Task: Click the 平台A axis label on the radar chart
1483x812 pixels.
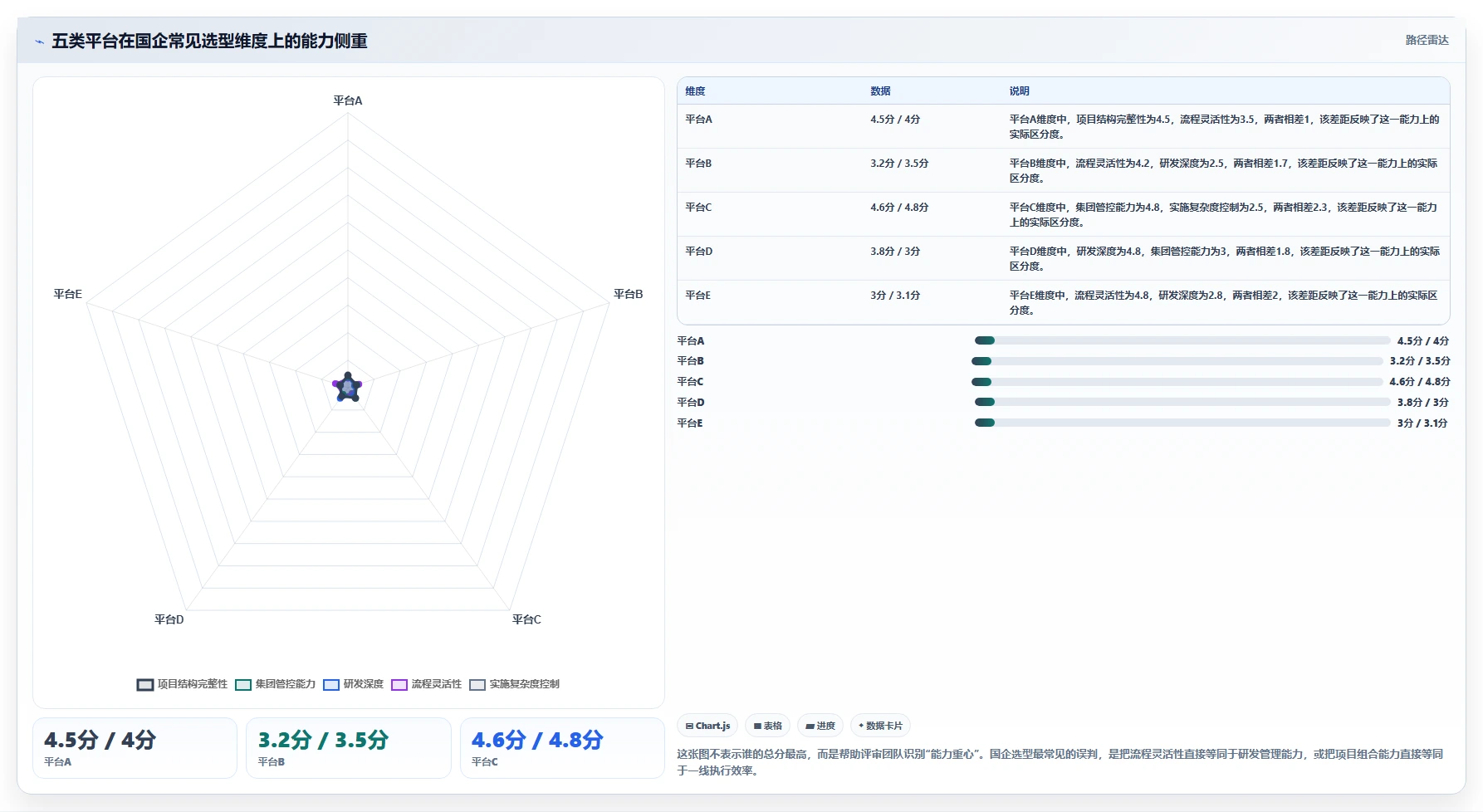Action: click(348, 100)
